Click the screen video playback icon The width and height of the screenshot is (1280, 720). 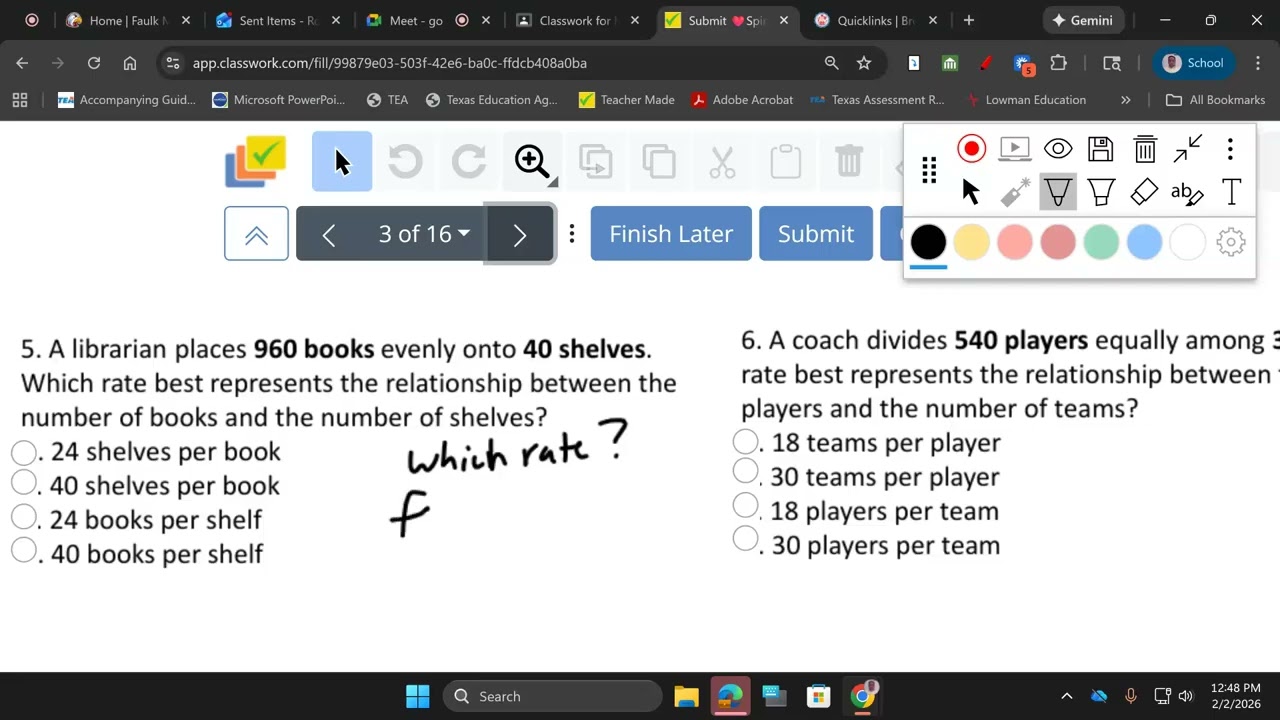point(1015,149)
